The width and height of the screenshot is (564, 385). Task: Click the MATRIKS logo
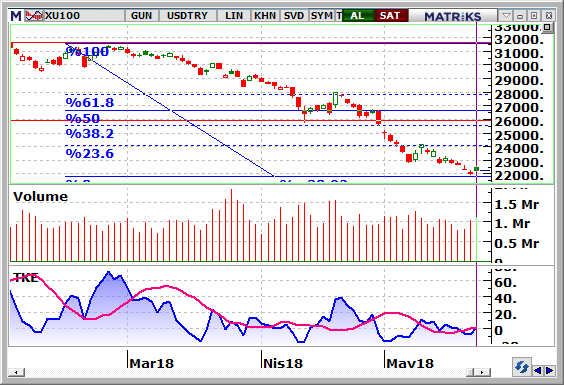[453, 16]
